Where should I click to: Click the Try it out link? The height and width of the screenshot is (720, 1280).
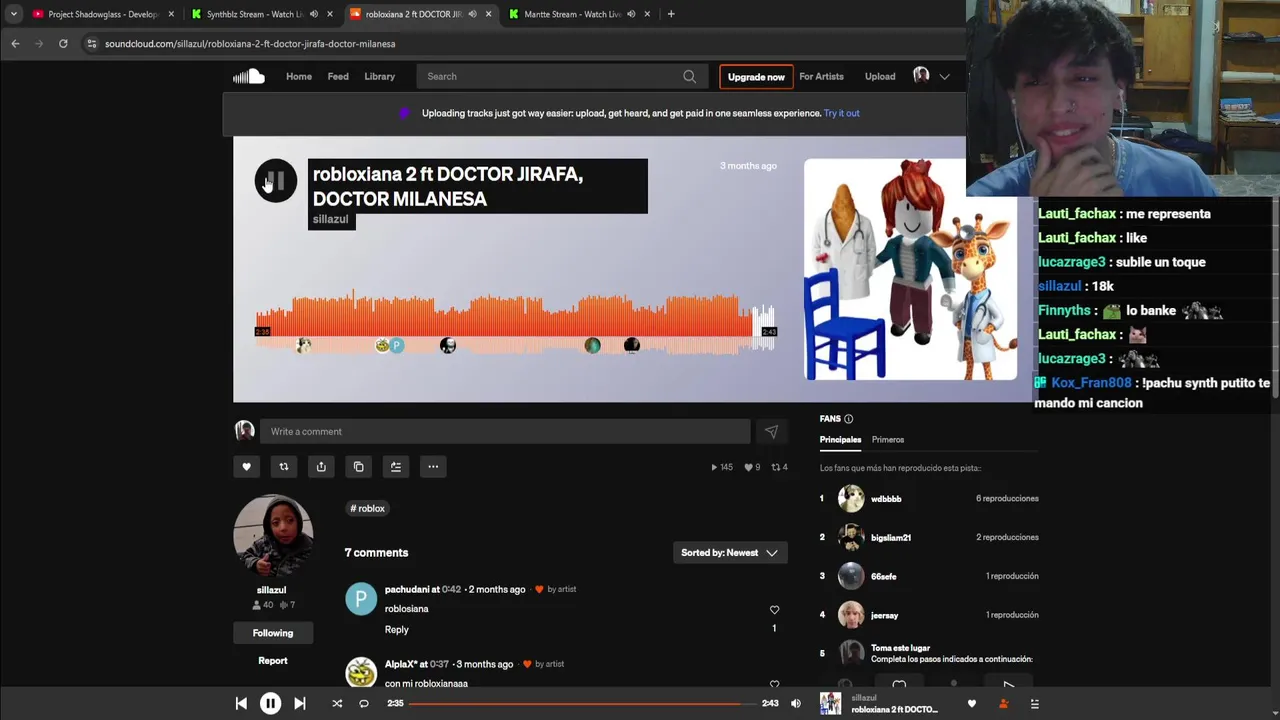click(842, 113)
